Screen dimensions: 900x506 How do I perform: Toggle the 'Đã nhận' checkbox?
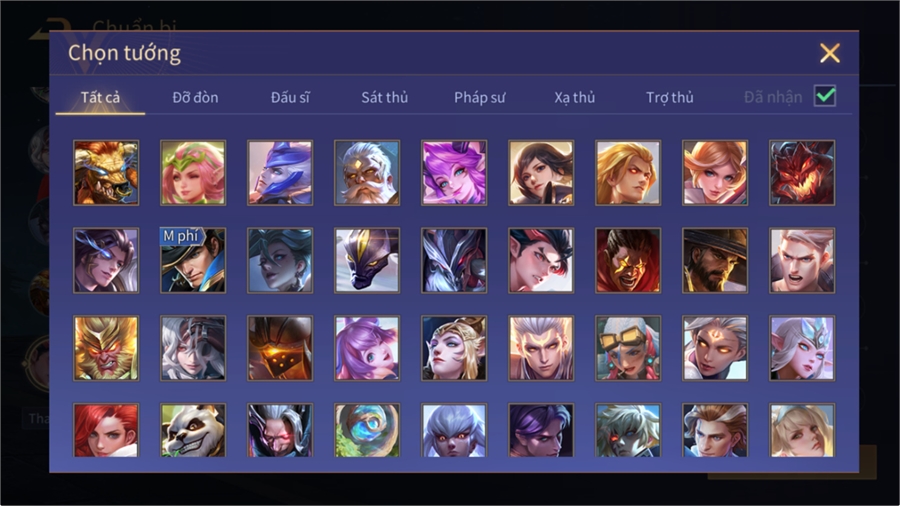click(825, 96)
